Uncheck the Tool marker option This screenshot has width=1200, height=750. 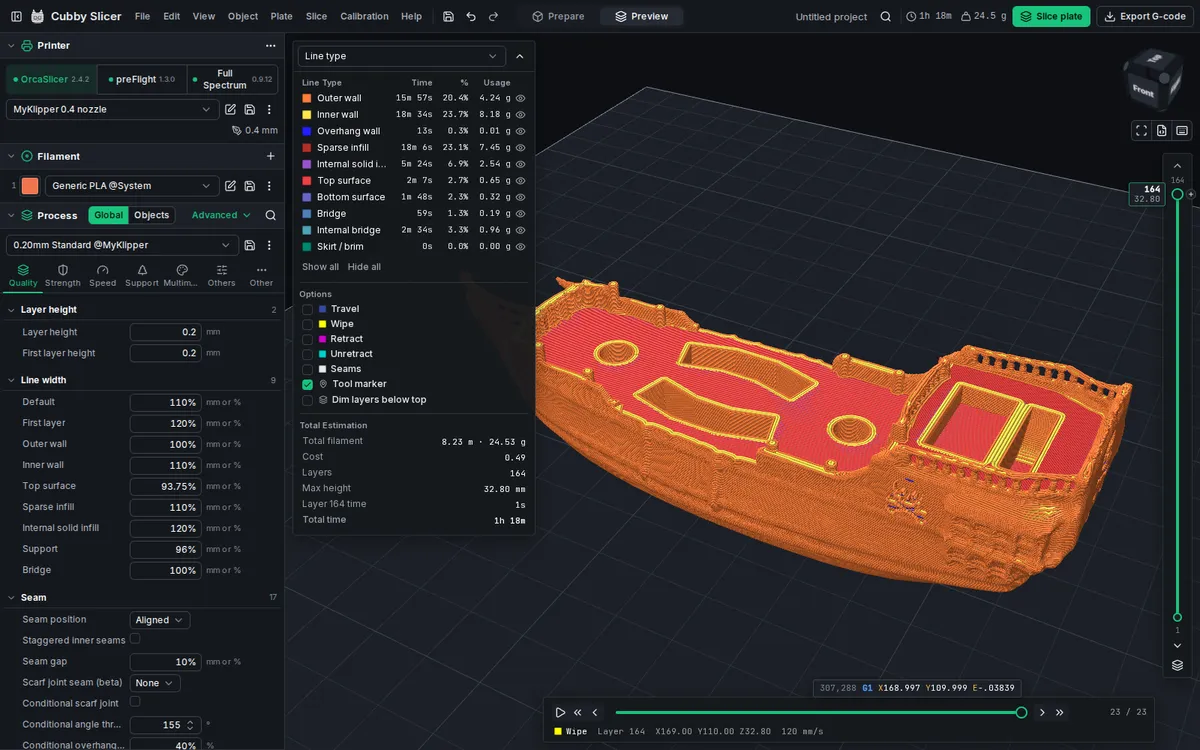click(308, 384)
